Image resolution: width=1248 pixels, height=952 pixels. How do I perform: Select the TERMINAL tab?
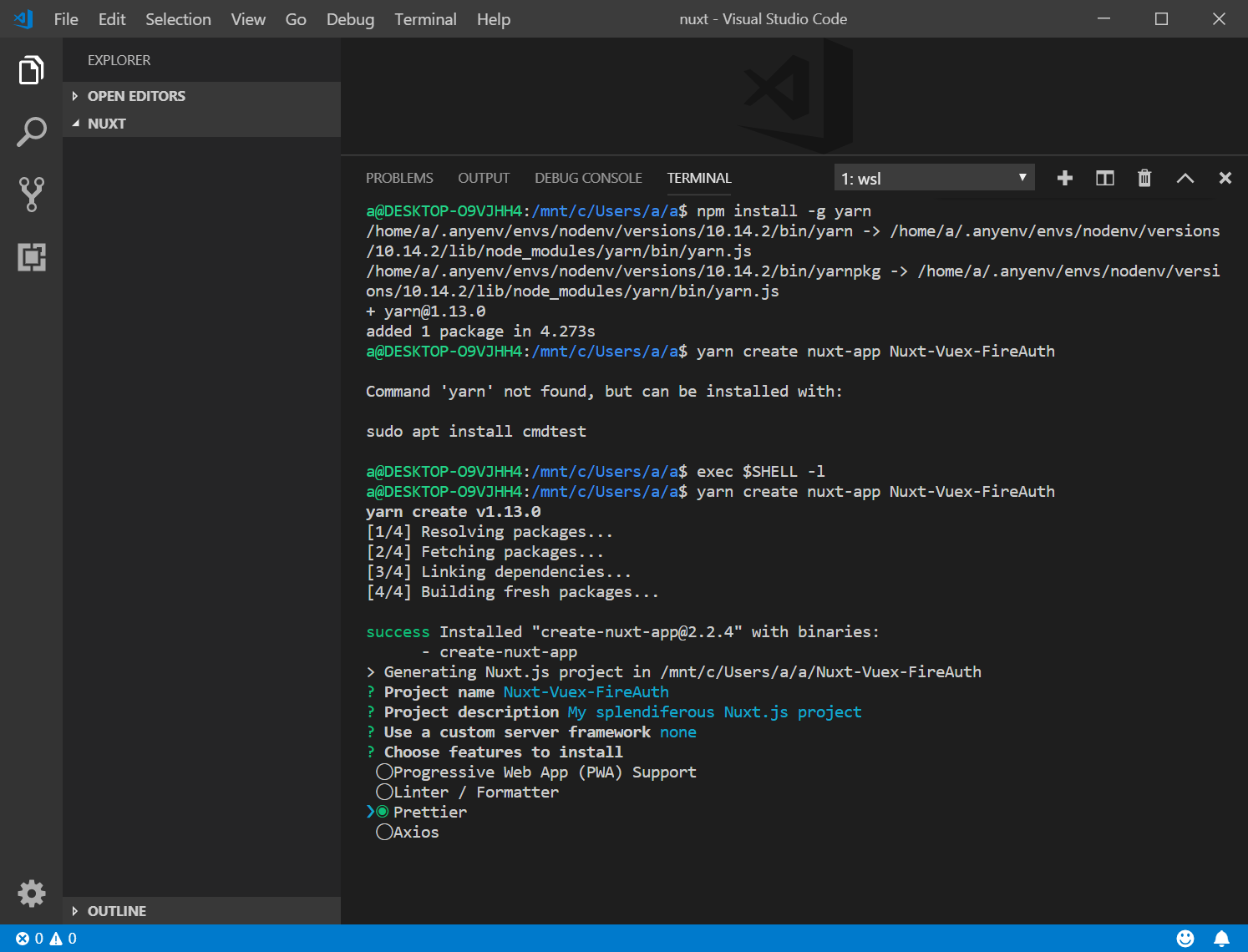tap(699, 178)
